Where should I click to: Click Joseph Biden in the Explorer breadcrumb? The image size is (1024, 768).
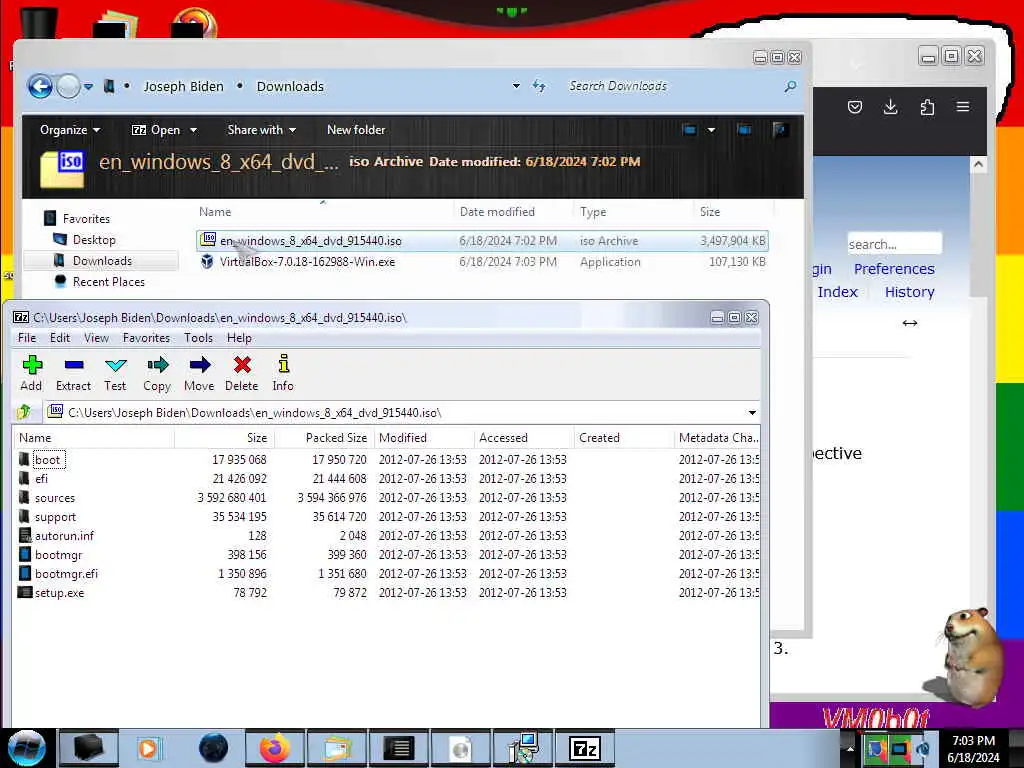tap(184, 86)
